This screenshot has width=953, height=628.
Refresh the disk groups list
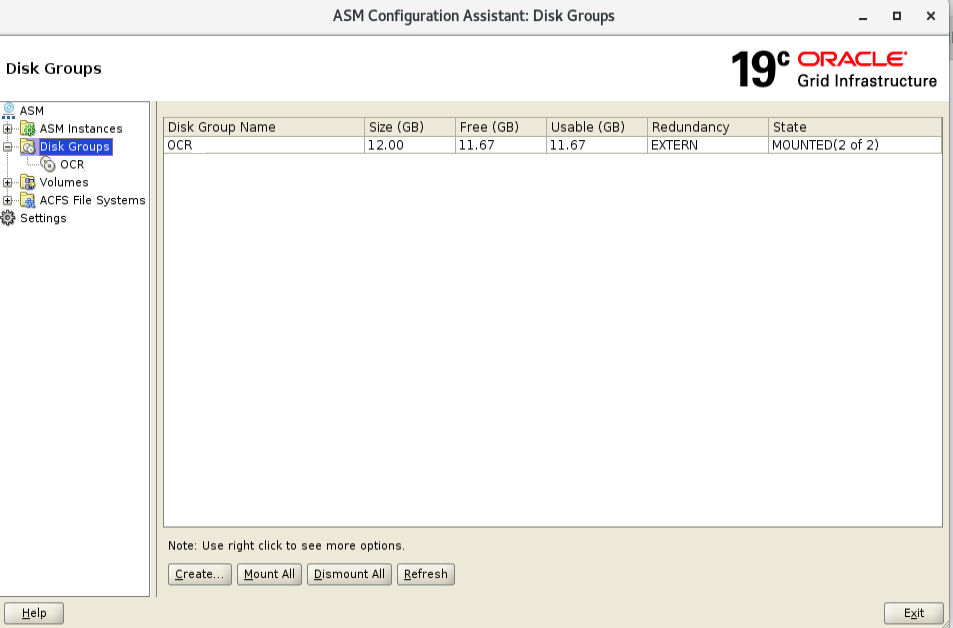click(425, 574)
